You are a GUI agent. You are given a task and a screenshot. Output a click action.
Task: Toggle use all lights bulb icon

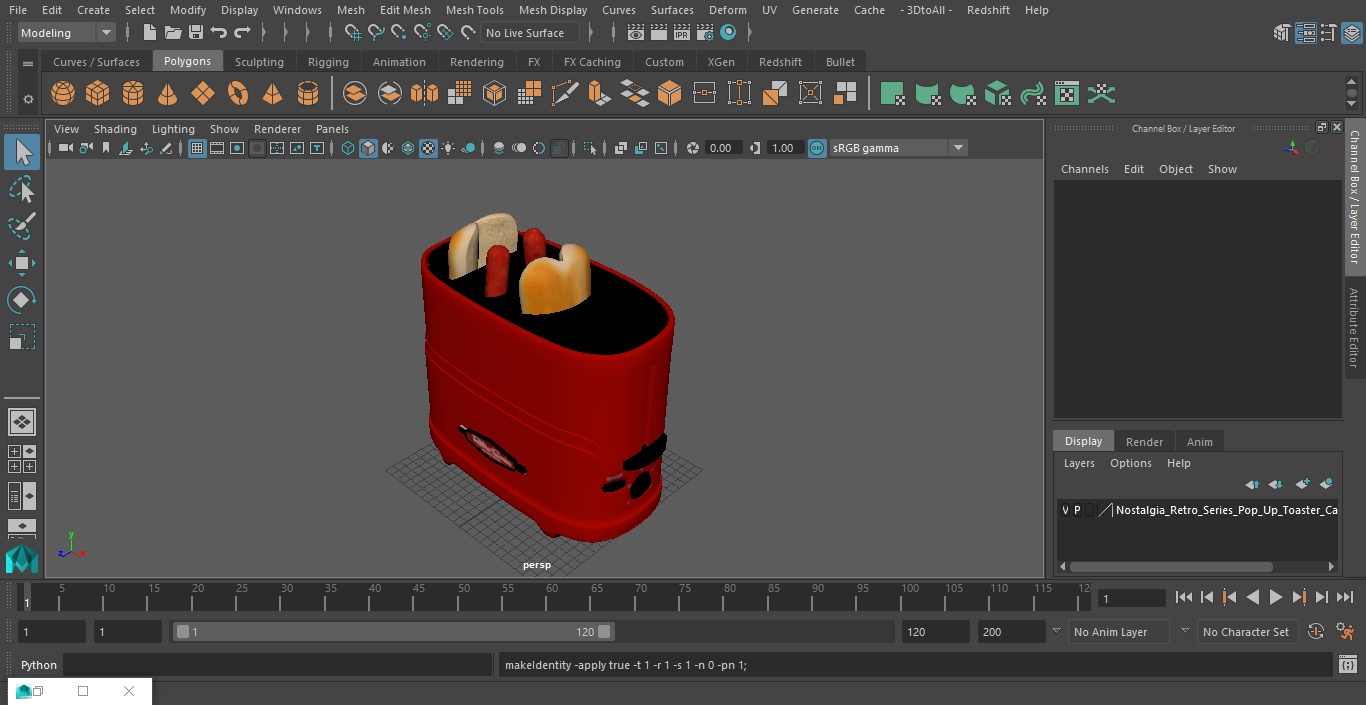(448, 148)
